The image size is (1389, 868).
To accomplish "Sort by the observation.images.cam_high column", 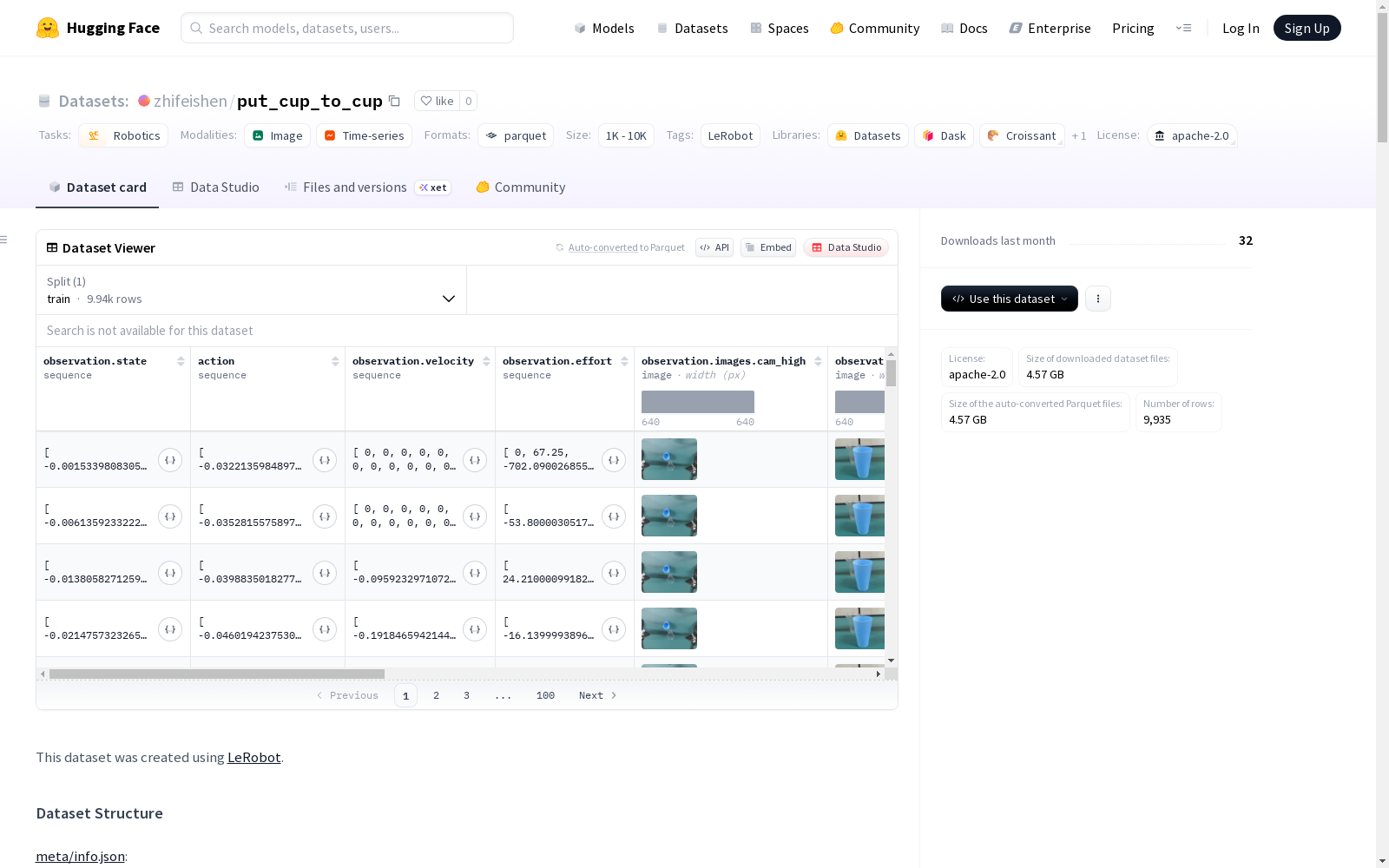I will [818, 361].
